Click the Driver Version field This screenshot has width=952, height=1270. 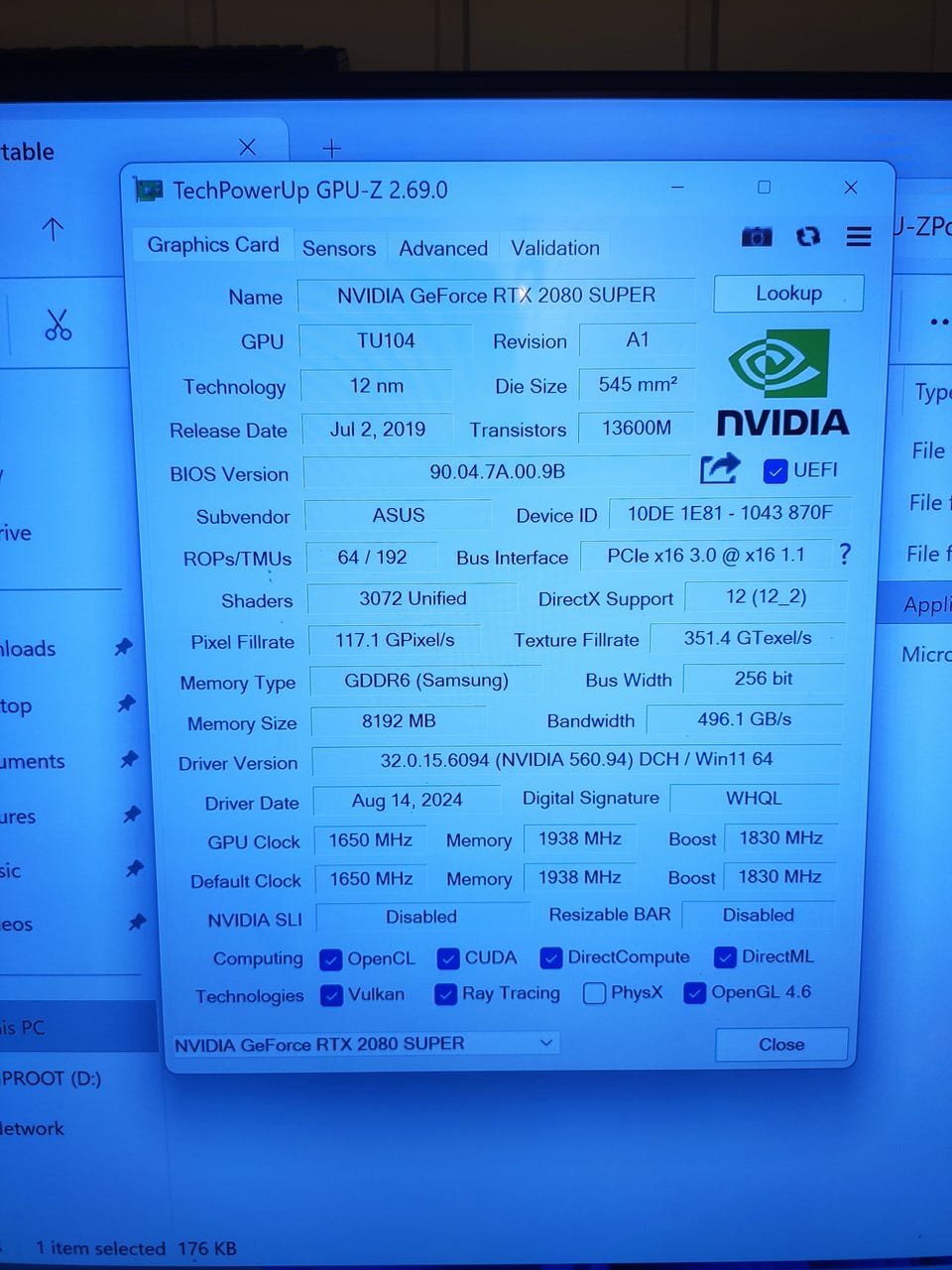pyautogui.click(x=576, y=760)
